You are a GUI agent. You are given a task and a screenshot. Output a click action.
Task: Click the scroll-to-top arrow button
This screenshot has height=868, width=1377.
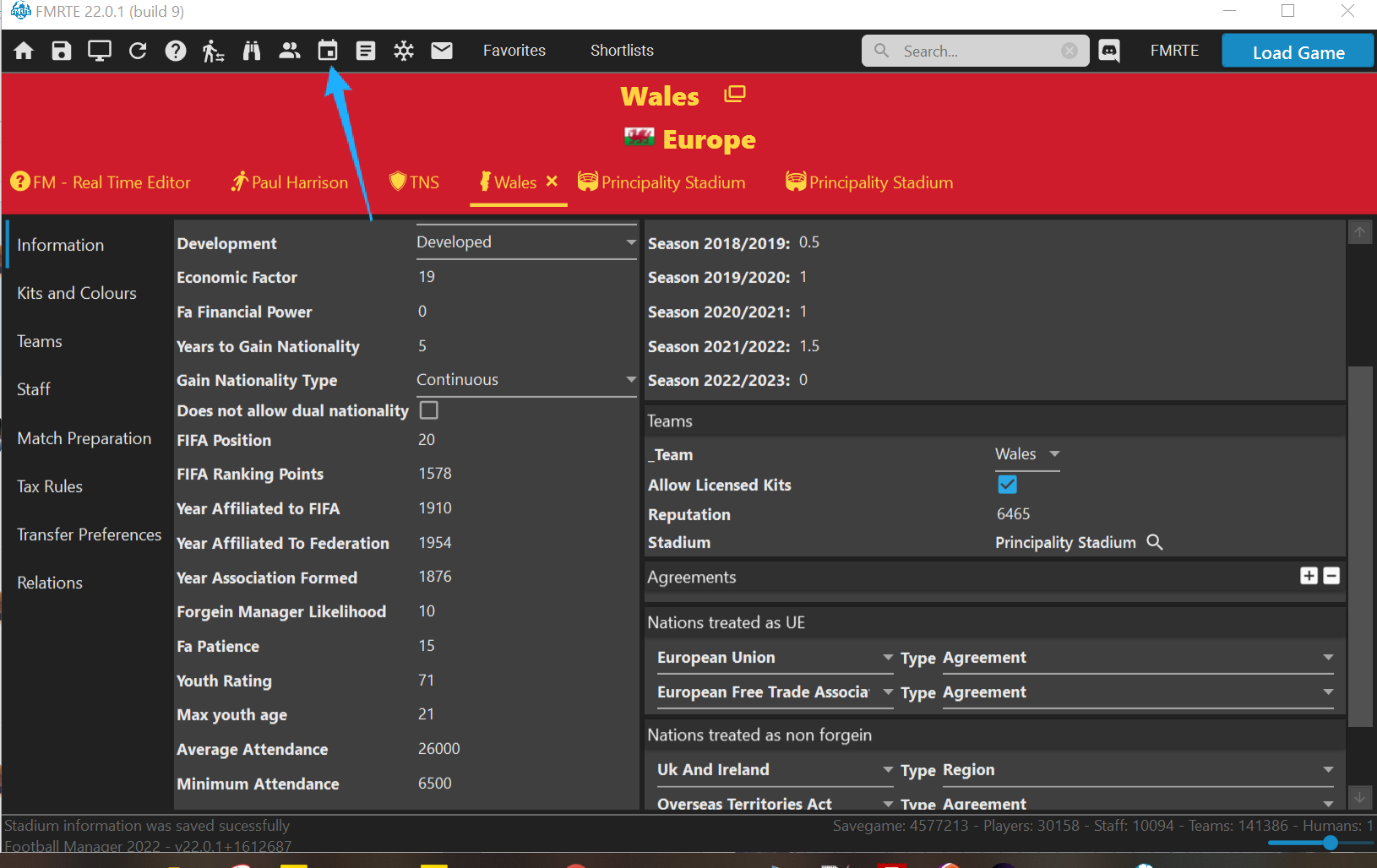click(1360, 232)
